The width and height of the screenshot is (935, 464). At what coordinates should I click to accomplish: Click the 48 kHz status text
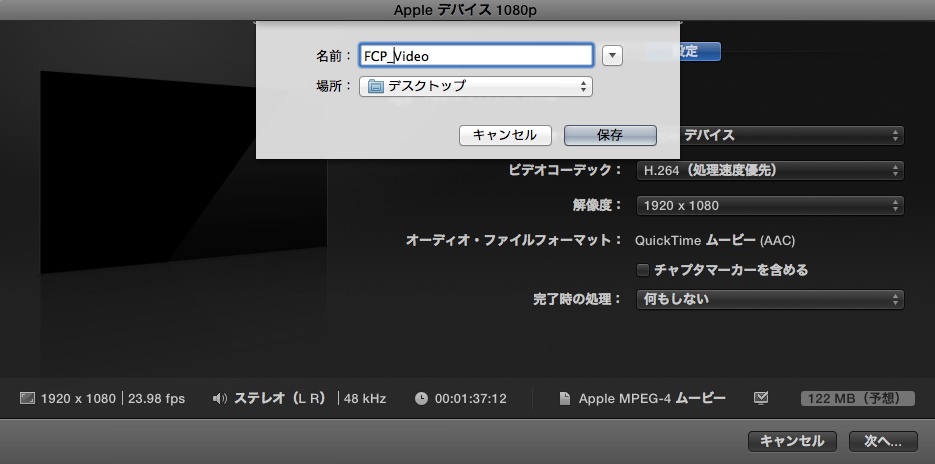(365, 398)
